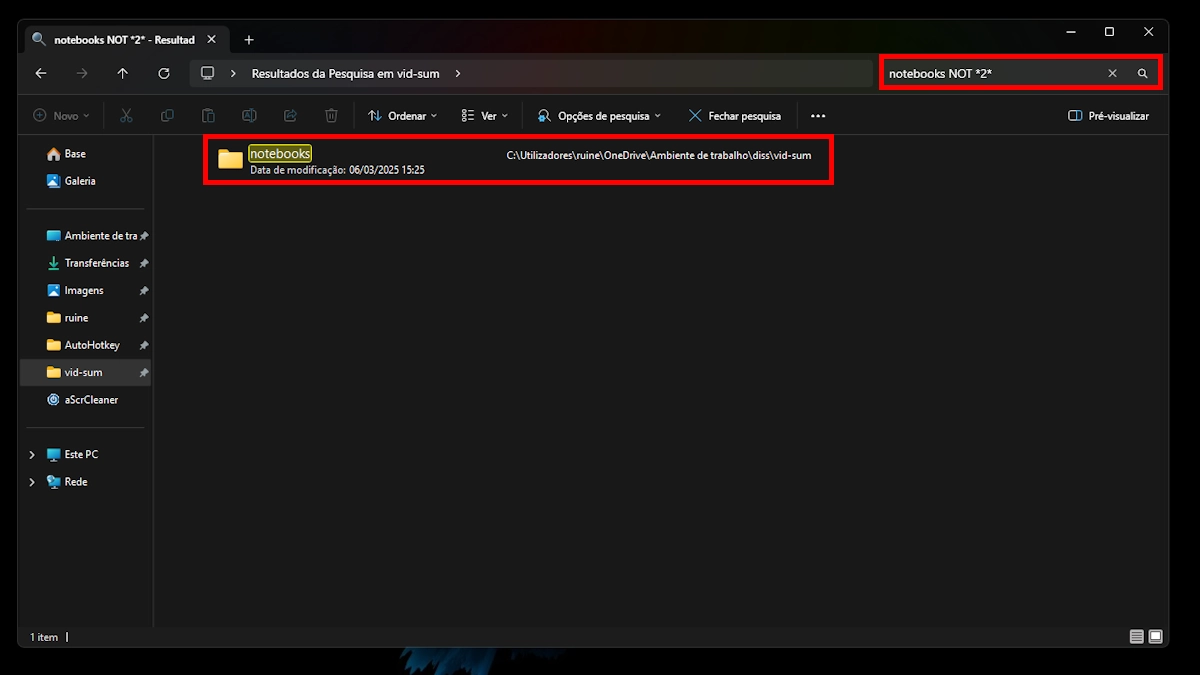Clear the search box text
1200x675 pixels.
tap(1112, 73)
